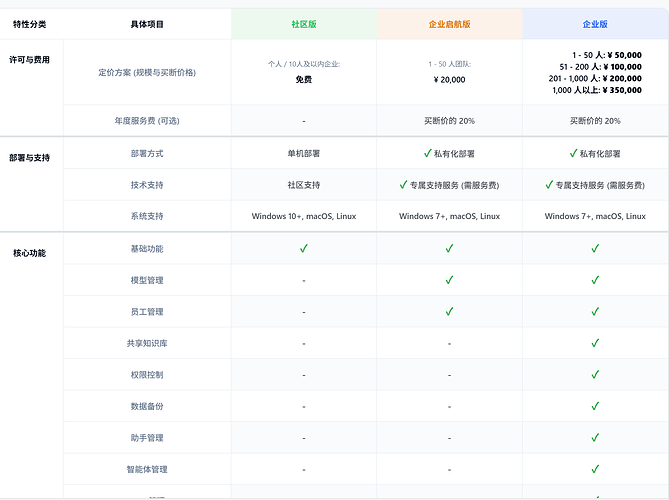The width and height of the screenshot is (669, 500).
Task: Select the 部署与支持 category label
Action: (x=29, y=158)
